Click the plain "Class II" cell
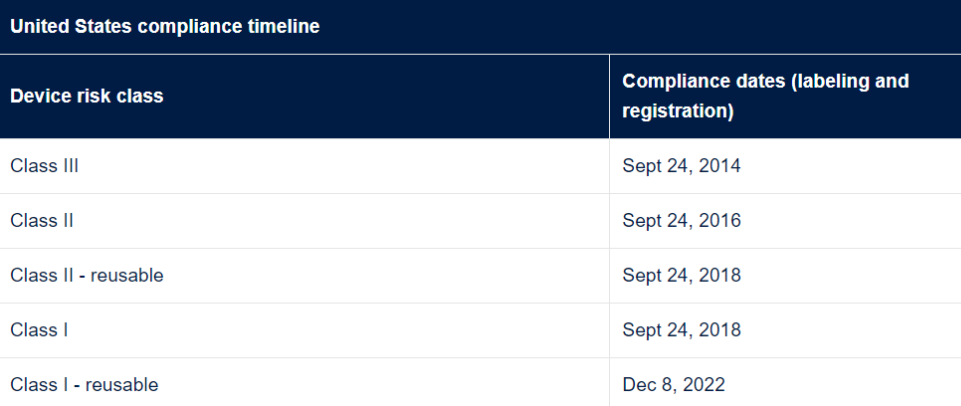 pos(42,220)
